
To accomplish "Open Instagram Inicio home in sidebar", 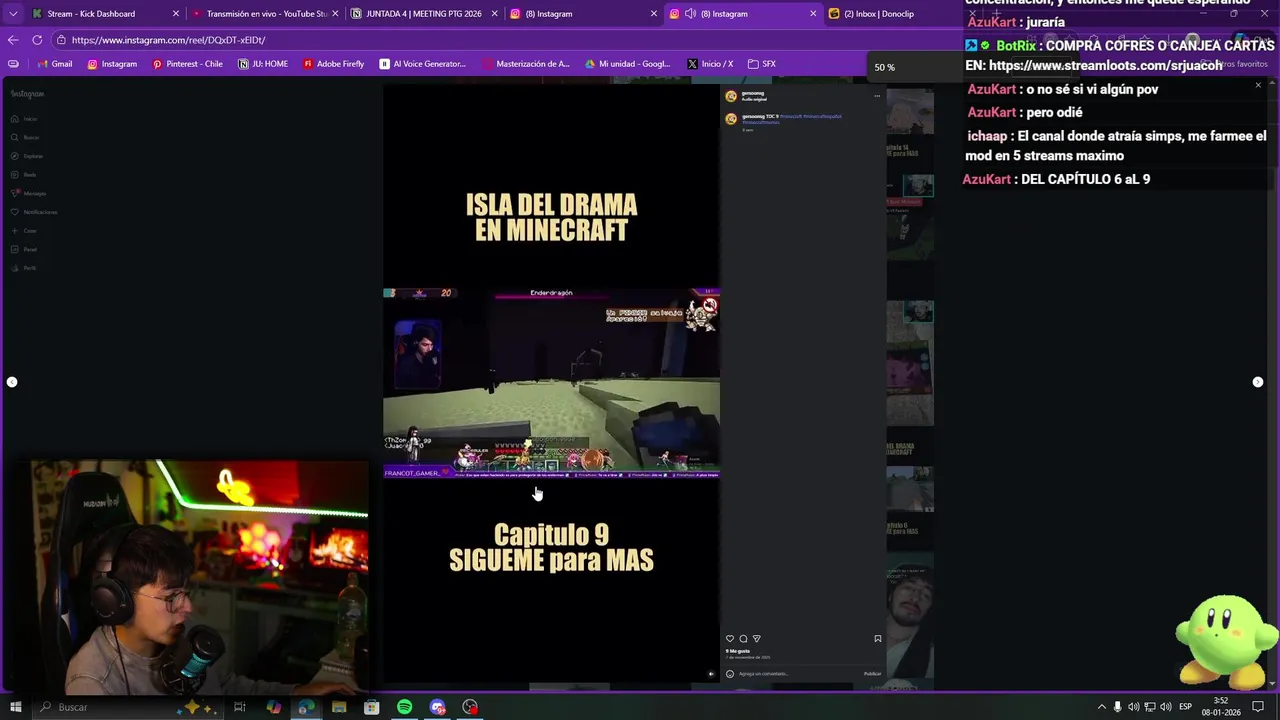I will [x=24, y=119].
